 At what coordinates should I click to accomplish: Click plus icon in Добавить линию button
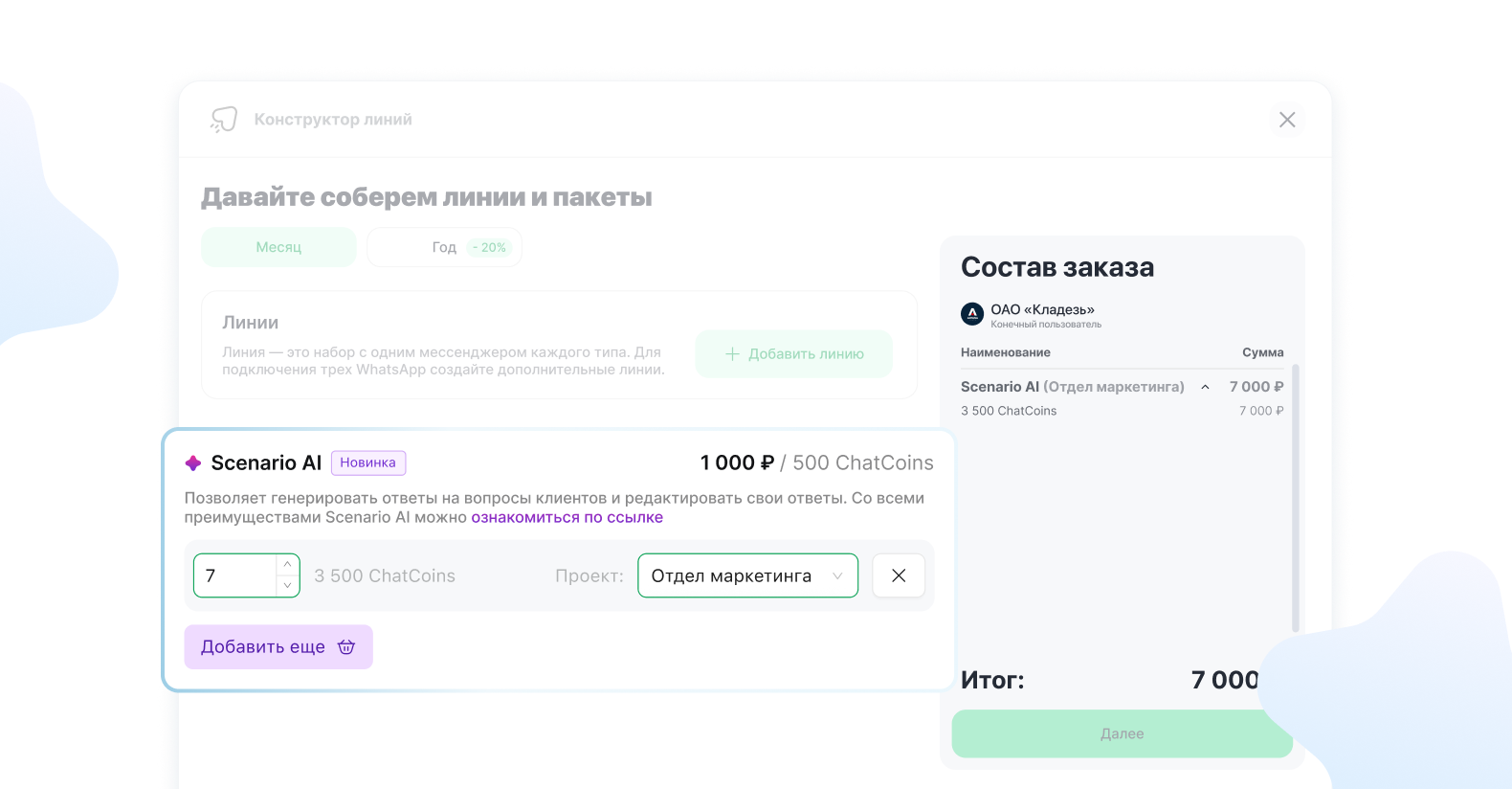[x=732, y=354]
